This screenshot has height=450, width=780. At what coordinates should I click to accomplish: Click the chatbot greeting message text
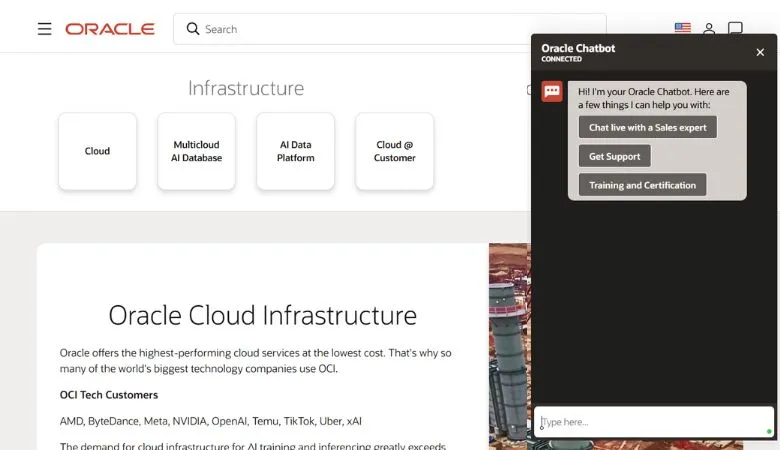654,98
